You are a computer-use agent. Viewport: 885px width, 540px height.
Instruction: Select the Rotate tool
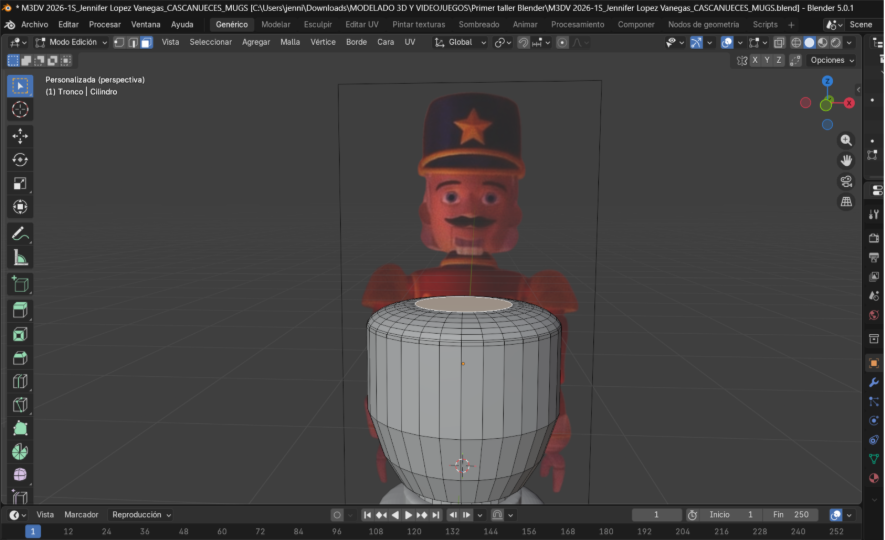(x=20, y=159)
